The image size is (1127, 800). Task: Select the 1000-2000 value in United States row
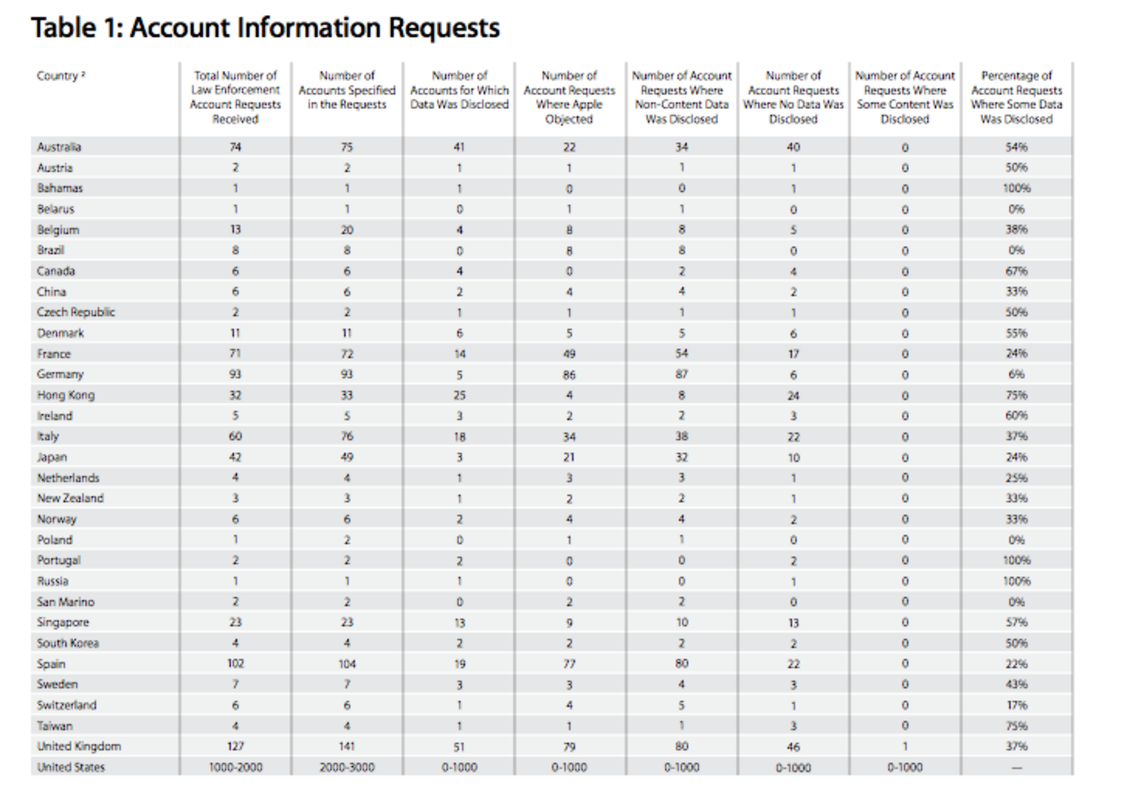(x=235, y=767)
